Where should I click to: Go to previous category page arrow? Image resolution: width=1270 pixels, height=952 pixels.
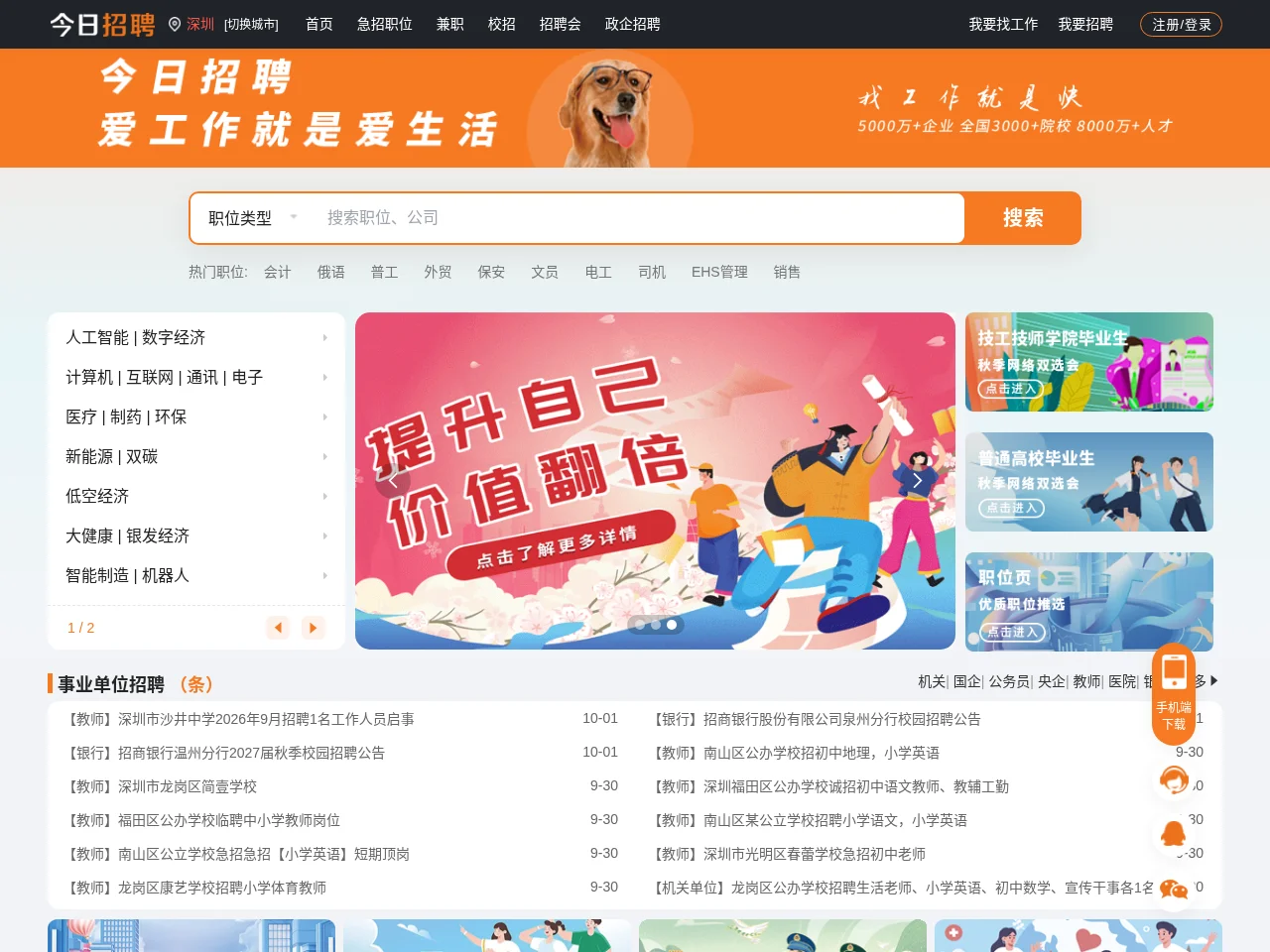(278, 628)
